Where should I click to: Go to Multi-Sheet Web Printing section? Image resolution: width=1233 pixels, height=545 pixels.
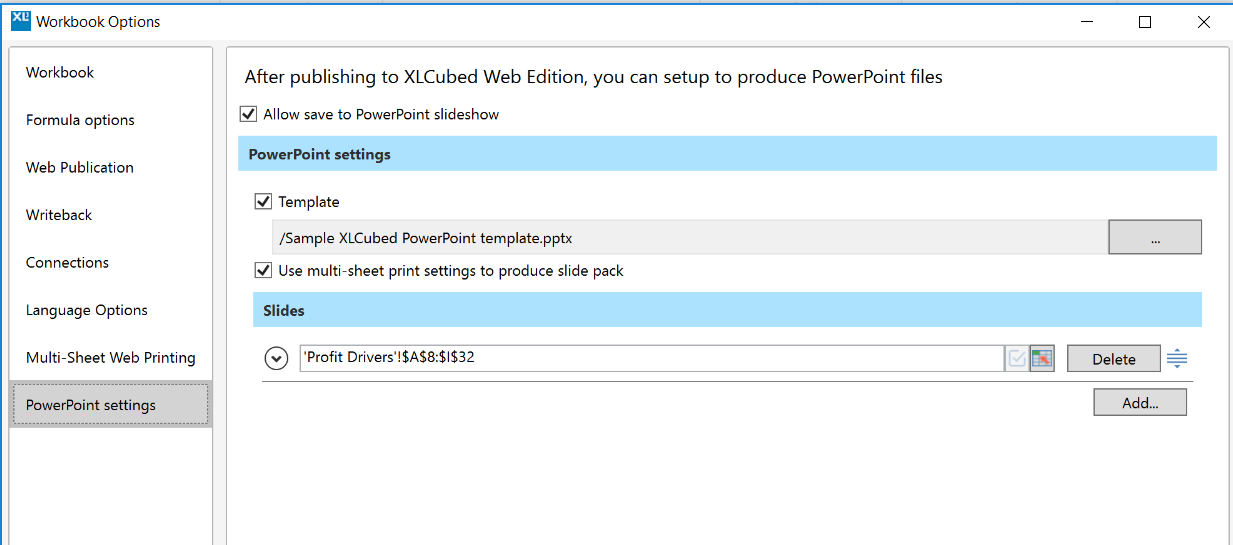coord(110,357)
